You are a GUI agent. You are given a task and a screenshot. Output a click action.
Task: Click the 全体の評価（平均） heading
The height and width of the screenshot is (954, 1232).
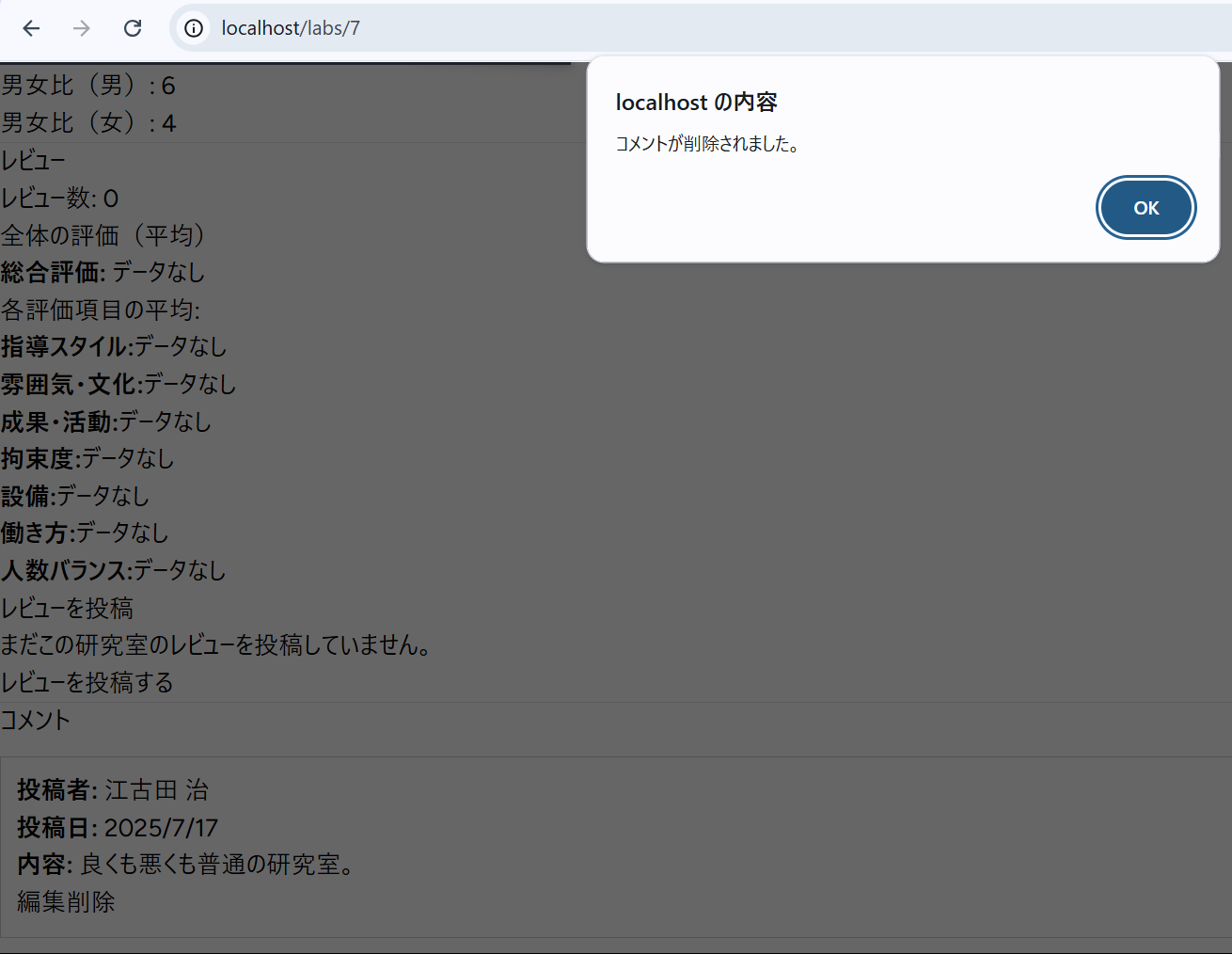point(103,235)
